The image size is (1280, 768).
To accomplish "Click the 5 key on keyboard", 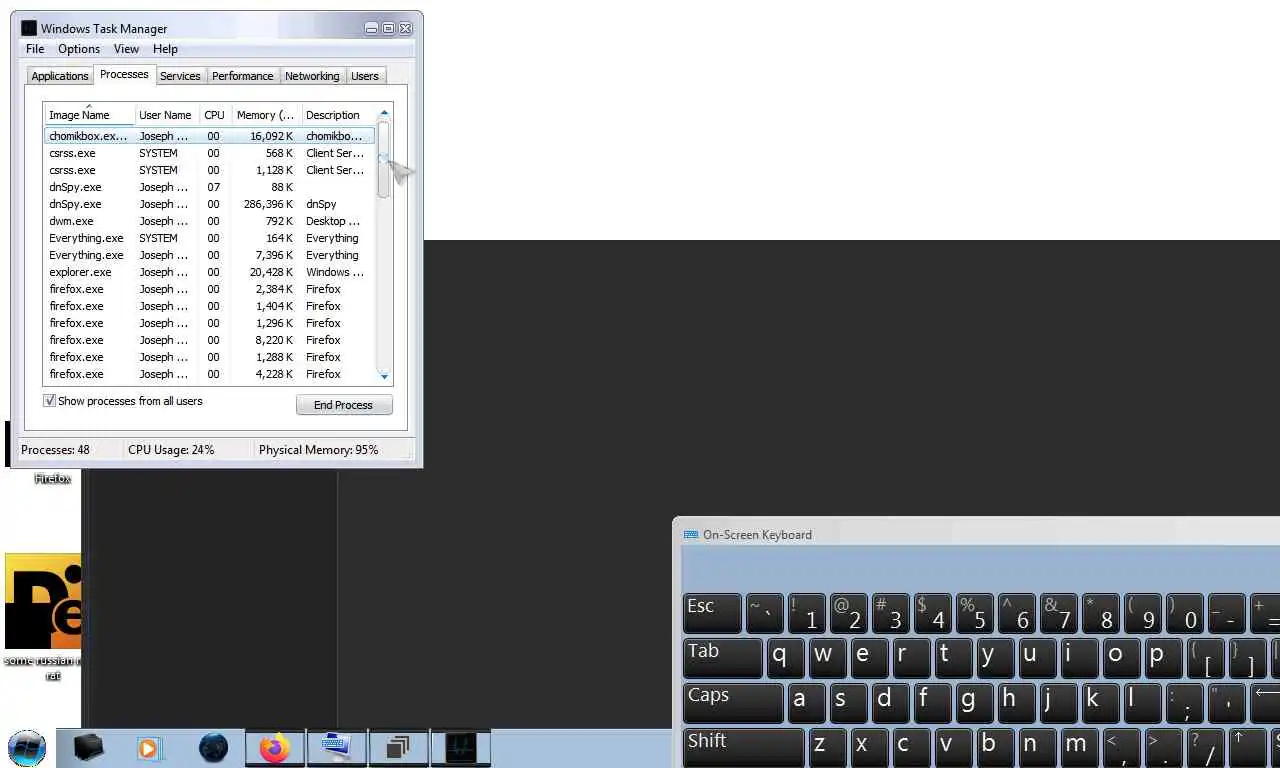I will 975,613.
